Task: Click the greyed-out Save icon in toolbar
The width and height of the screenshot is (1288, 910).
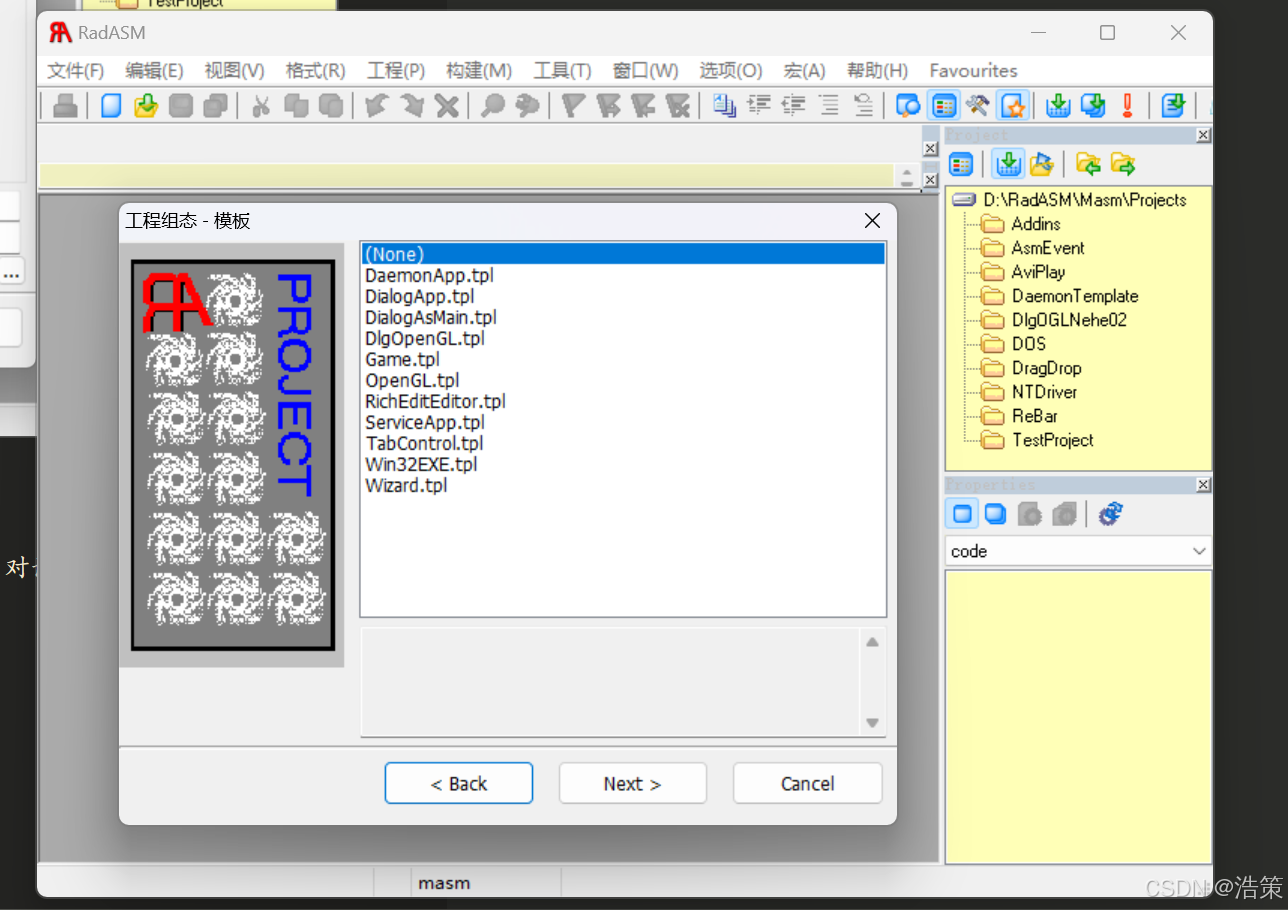Action: click(x=181, y=105)
